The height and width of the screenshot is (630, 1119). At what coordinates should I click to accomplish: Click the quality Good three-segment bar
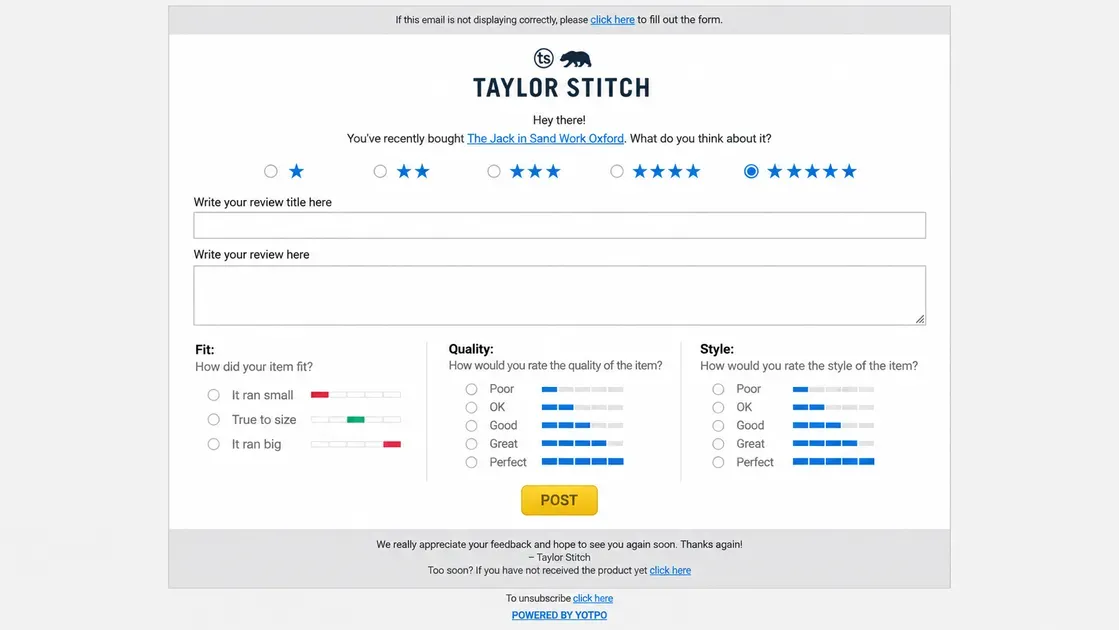tap(582, 425)
